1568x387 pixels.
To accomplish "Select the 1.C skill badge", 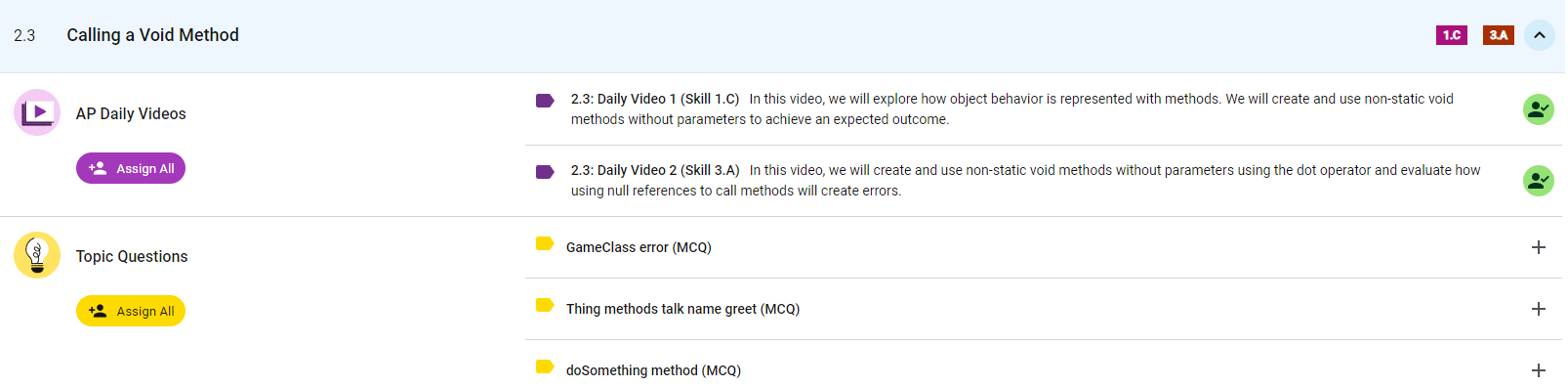I will click(1452, 35).
